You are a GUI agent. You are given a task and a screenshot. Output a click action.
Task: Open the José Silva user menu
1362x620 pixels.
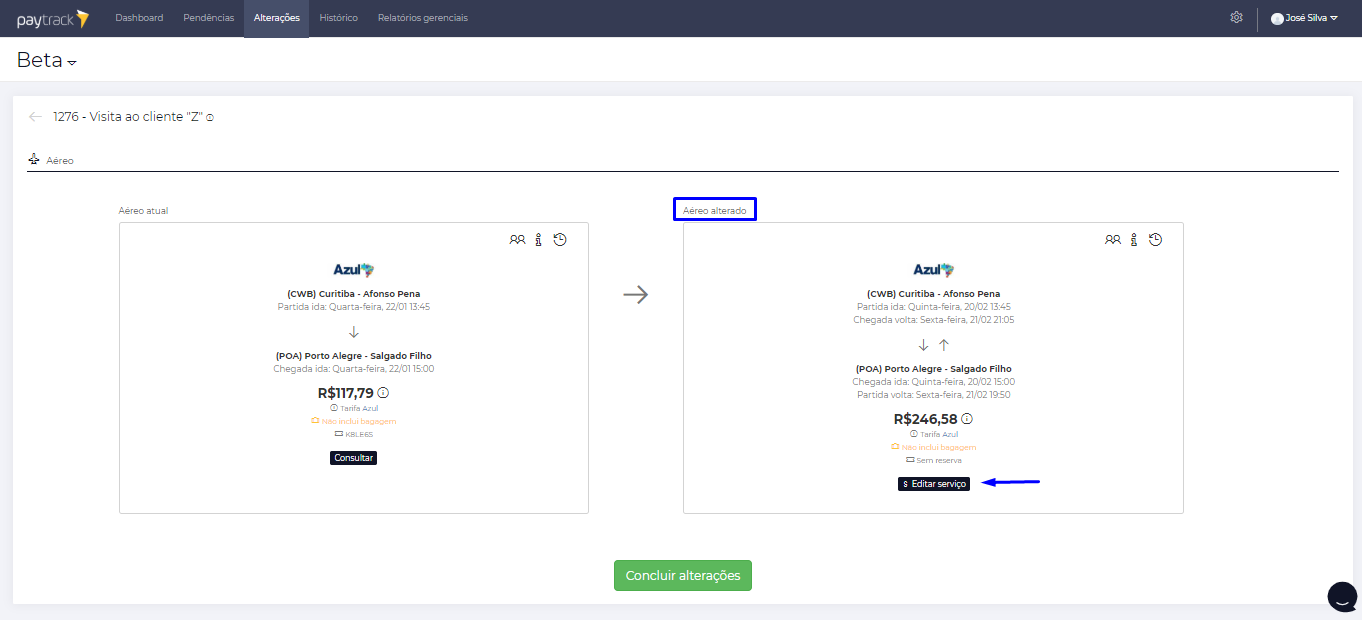coord(1304,18)
